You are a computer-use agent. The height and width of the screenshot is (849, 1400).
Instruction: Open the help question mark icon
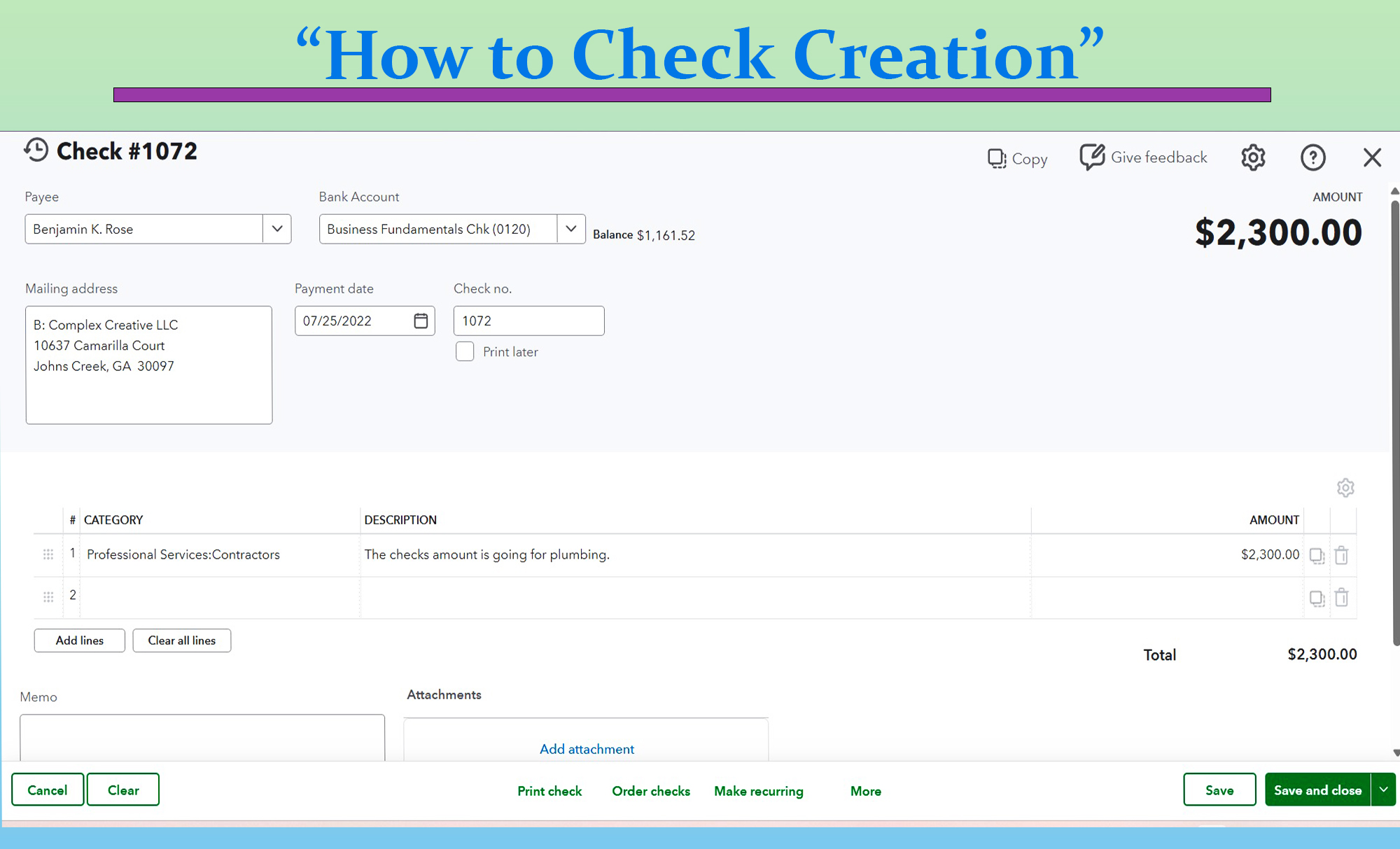click(1312, 157)
